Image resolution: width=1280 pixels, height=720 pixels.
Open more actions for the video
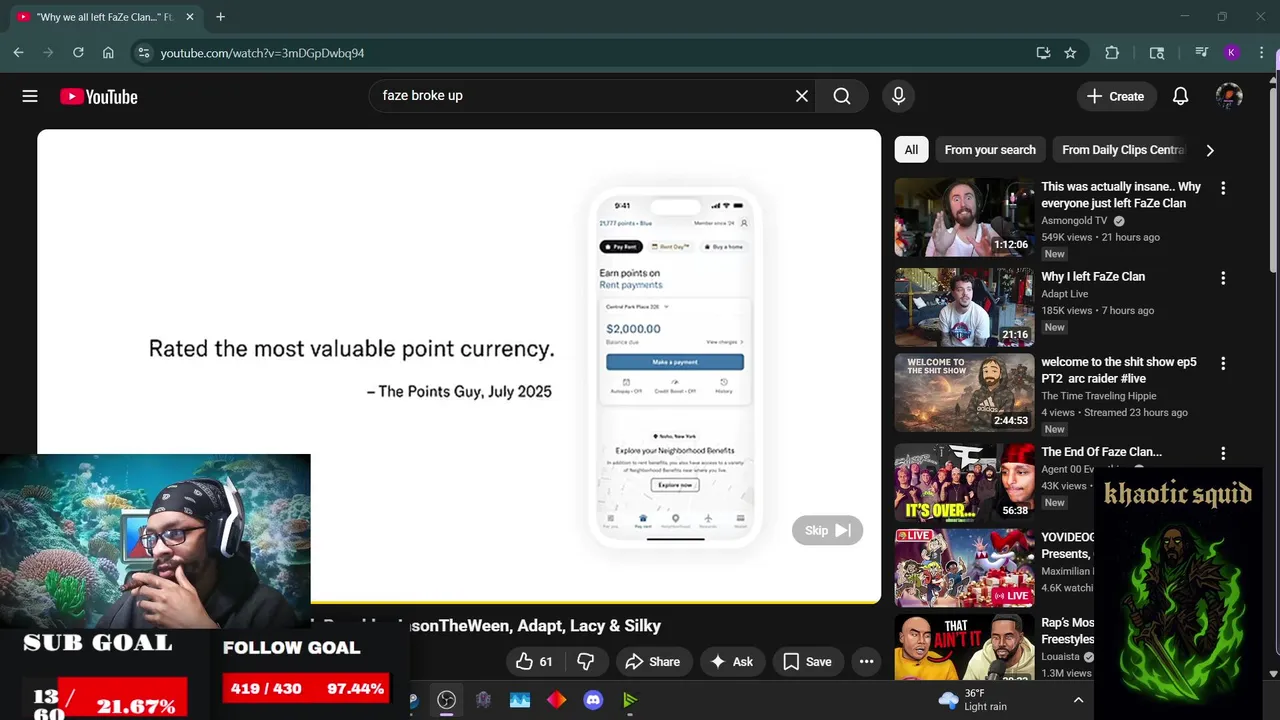point(866,661)
